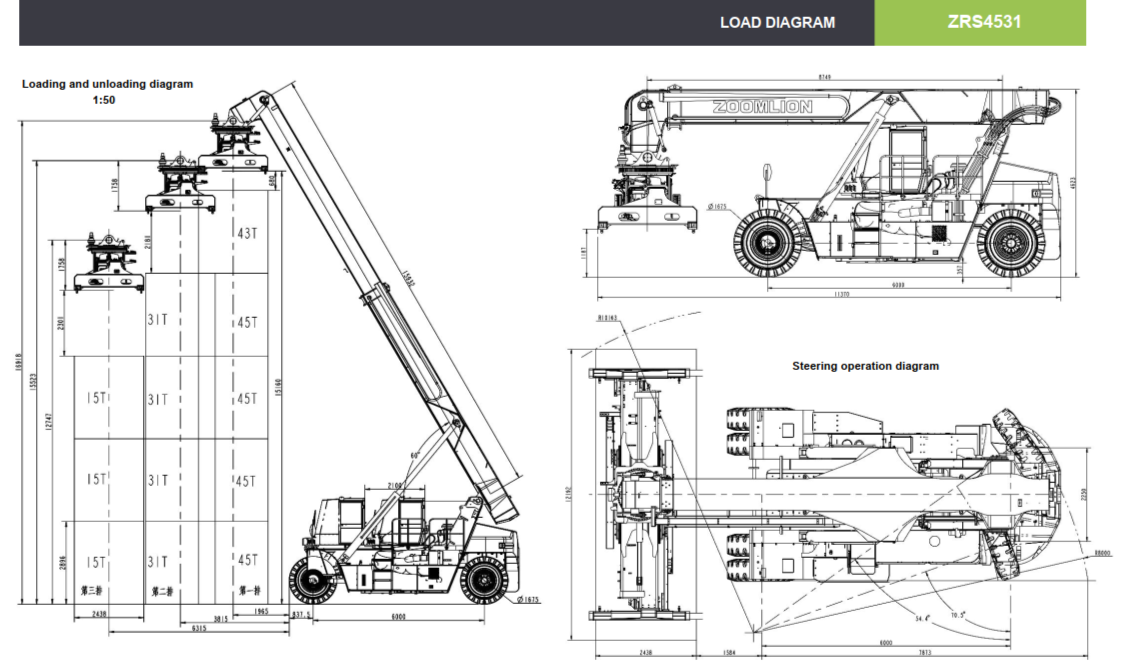Click the 第一排 row label
The image size is (1139, 662).
[x=248, y=592]
